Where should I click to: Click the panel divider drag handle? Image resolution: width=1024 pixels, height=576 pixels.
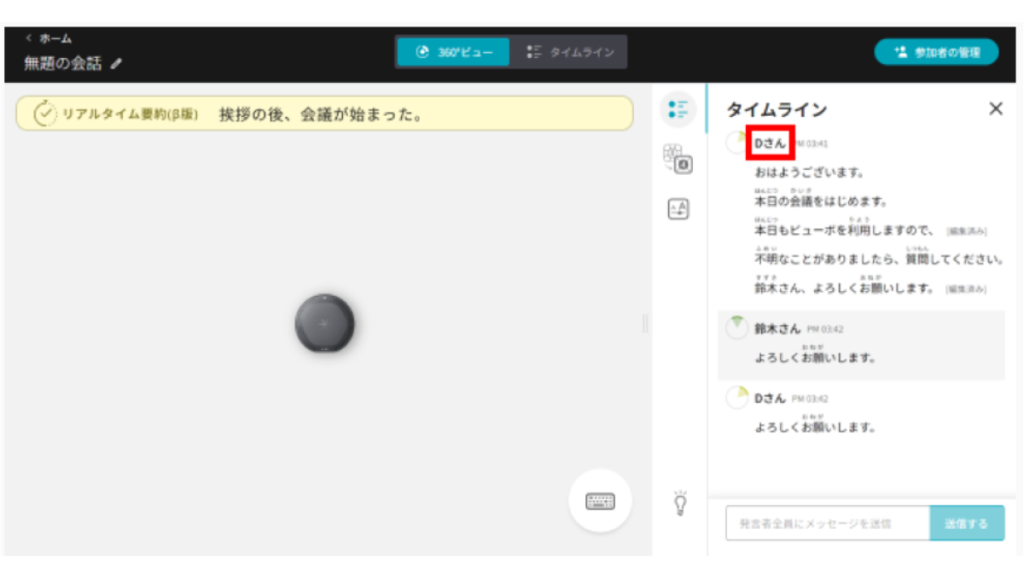(x=645, y=323)
